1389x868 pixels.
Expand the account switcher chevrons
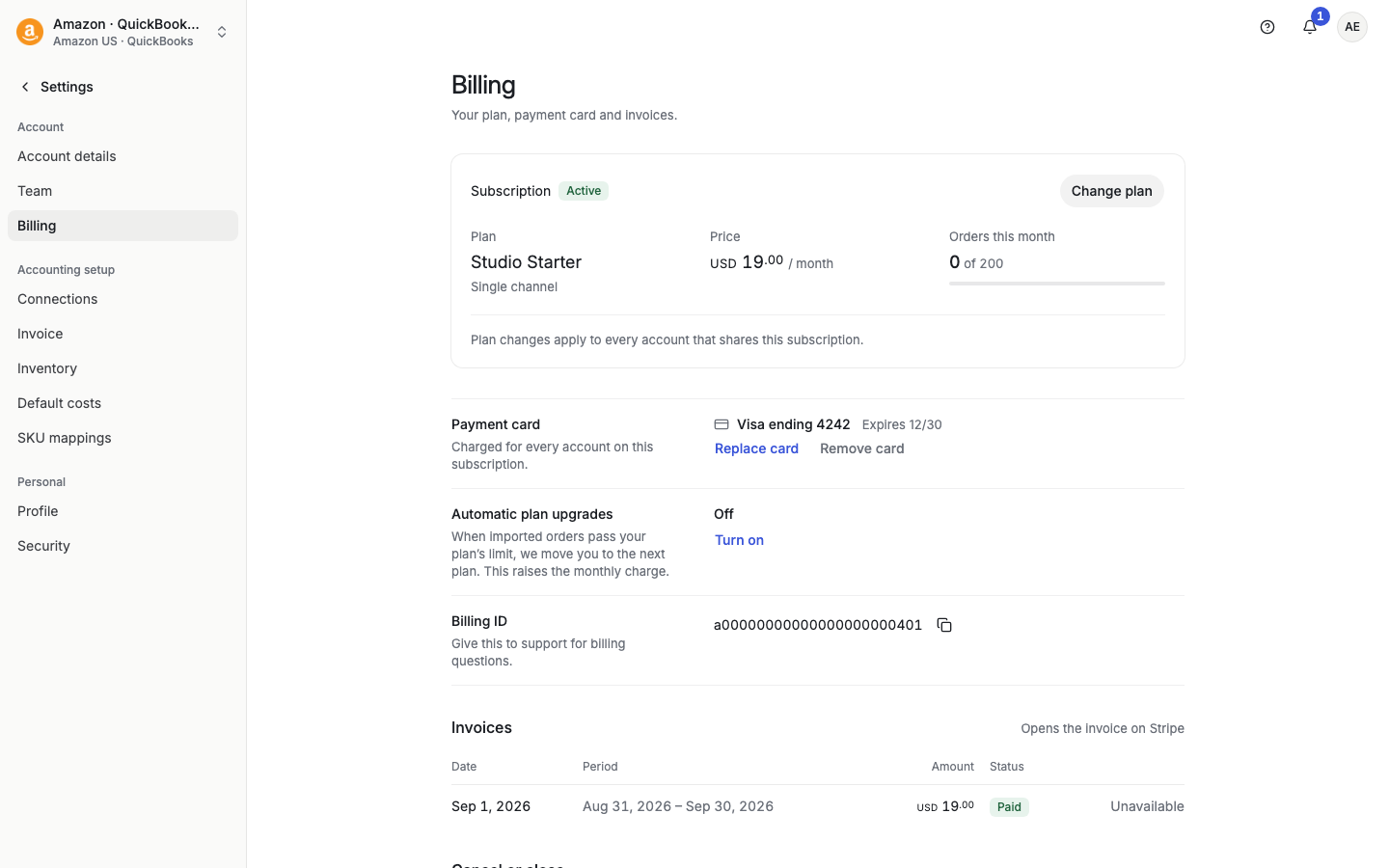222,32
